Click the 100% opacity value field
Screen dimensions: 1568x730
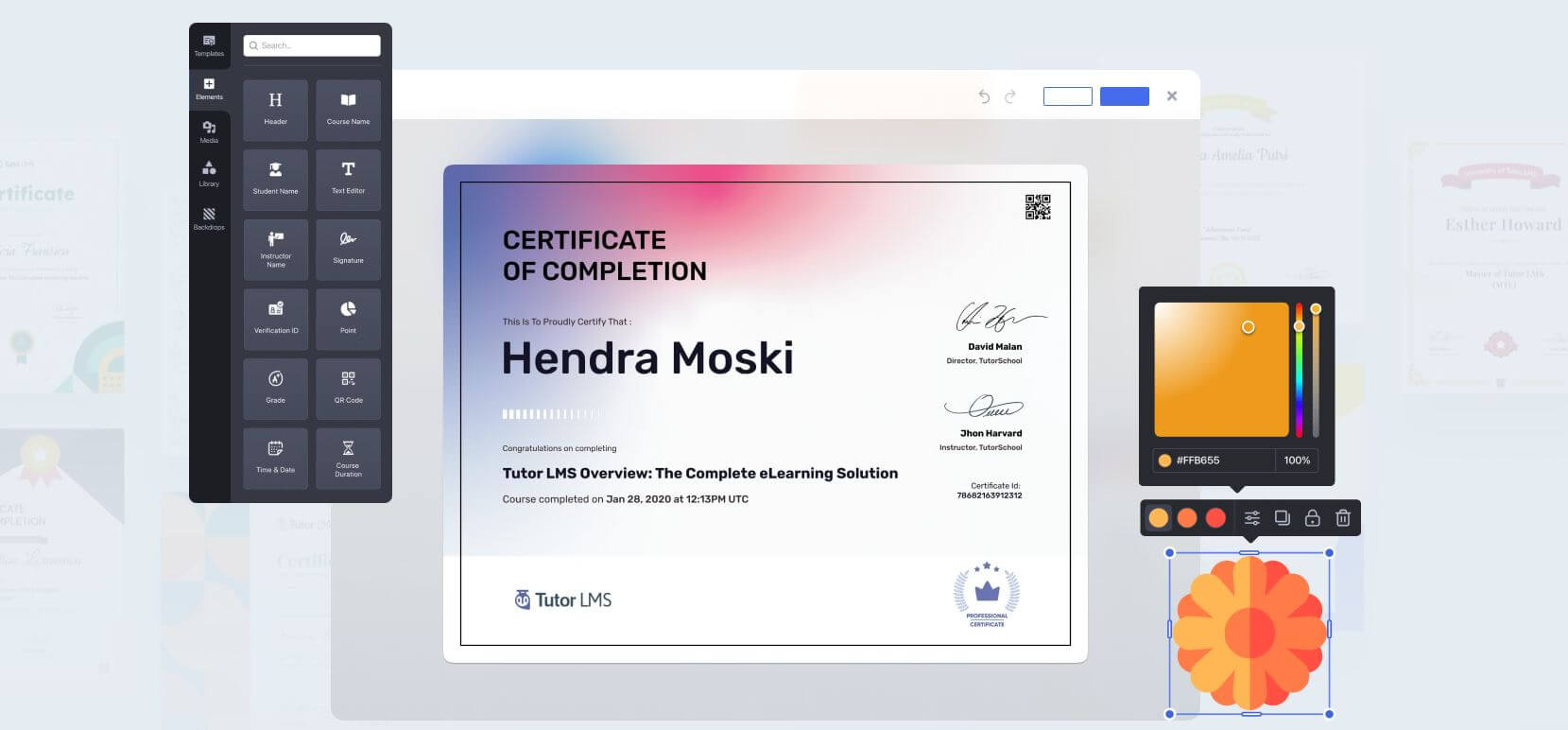(x=1298, y=461)
